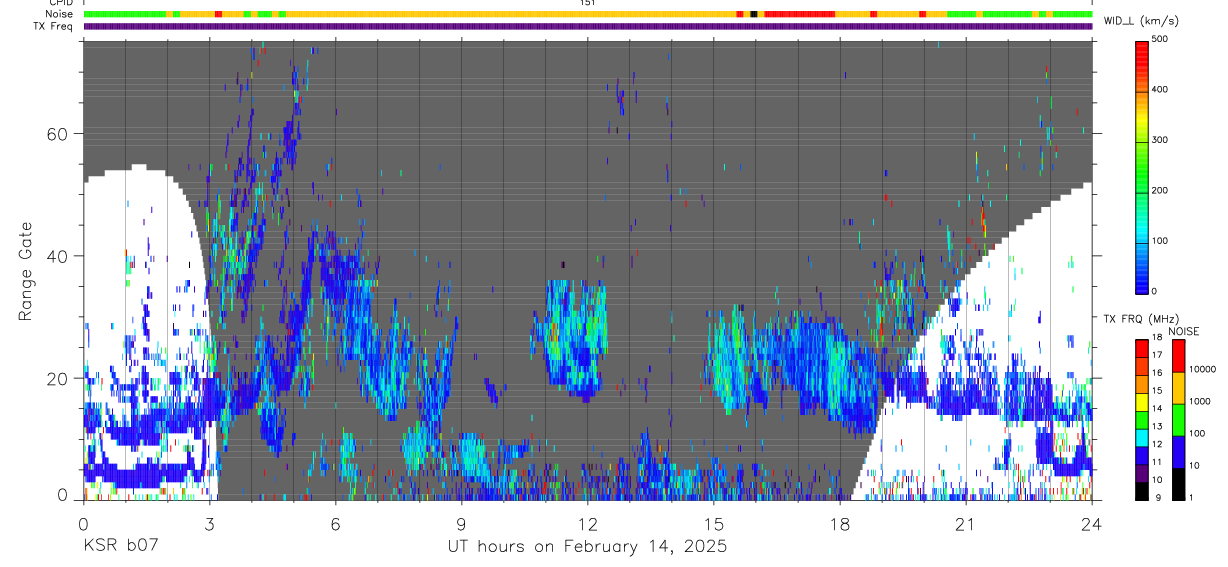Click the 'Noise' row label at top left
Screen dimensions: 1228x567
pos(61,14)
